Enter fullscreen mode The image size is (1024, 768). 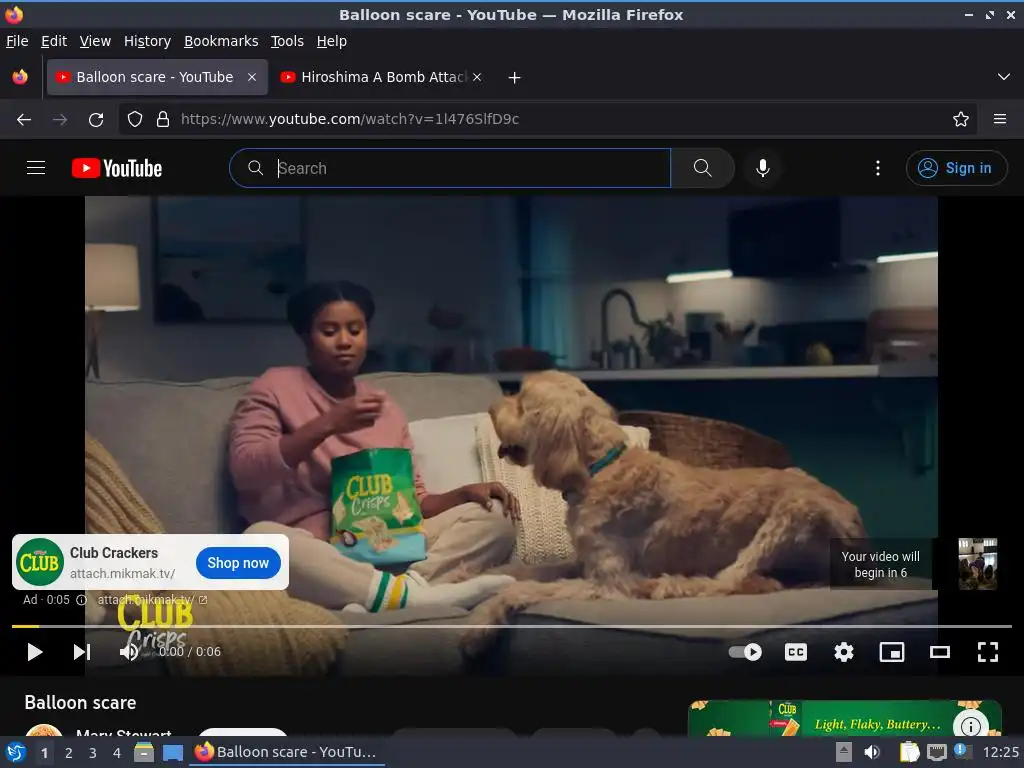click(987, 652)
